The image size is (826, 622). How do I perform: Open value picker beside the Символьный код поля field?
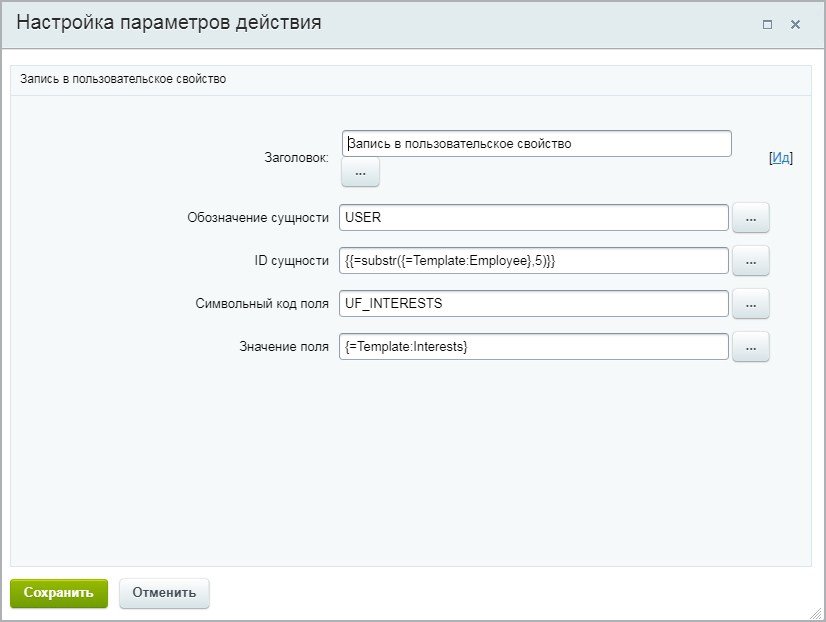coord(751,304)
